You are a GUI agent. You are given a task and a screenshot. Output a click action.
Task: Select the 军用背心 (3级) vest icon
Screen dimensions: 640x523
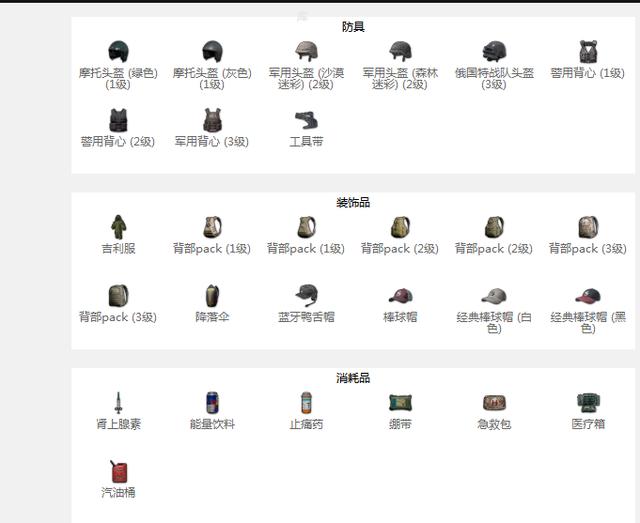pyautogui.click(x=212, y=120)
